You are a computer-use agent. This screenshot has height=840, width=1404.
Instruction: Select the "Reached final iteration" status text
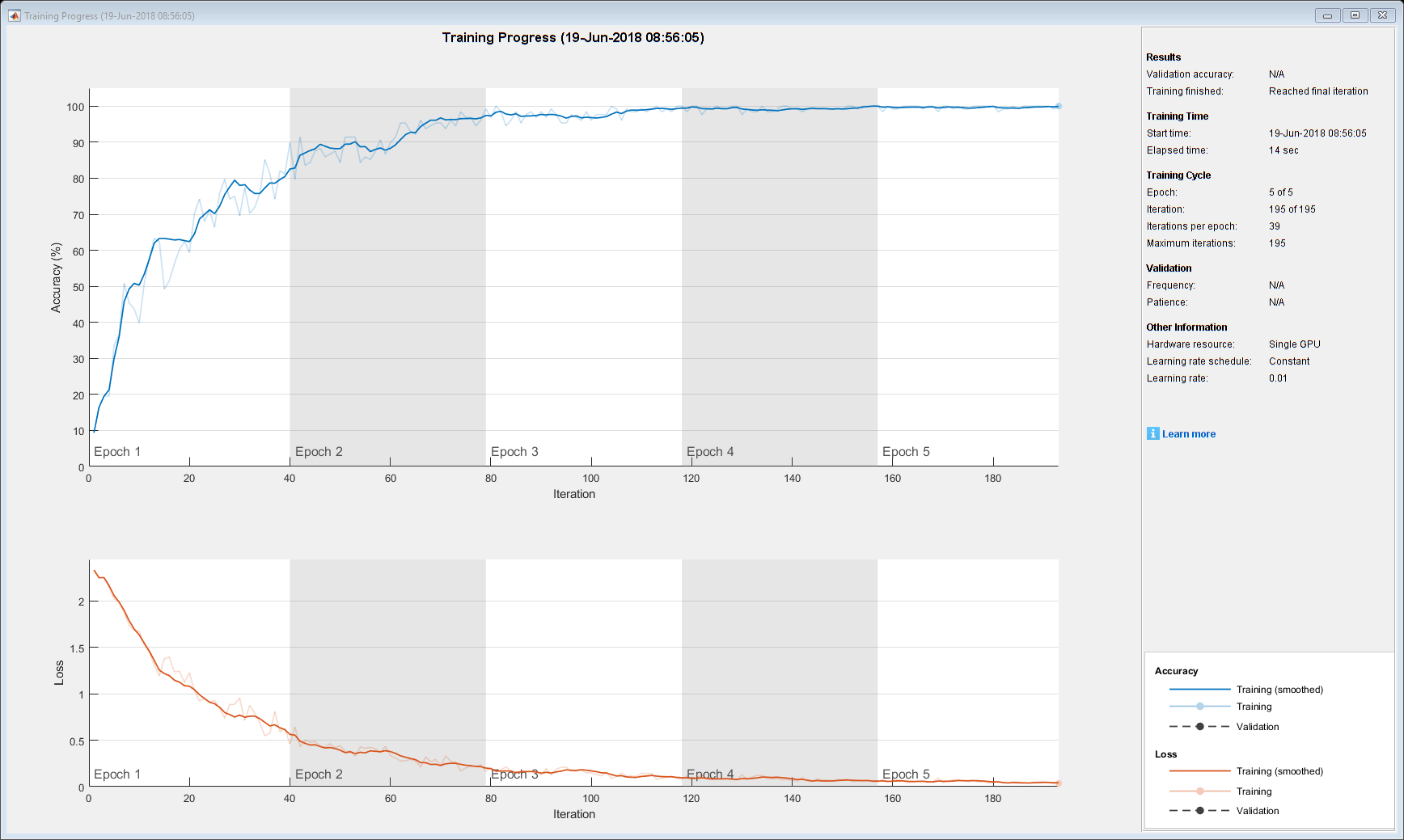point(1318,91)
